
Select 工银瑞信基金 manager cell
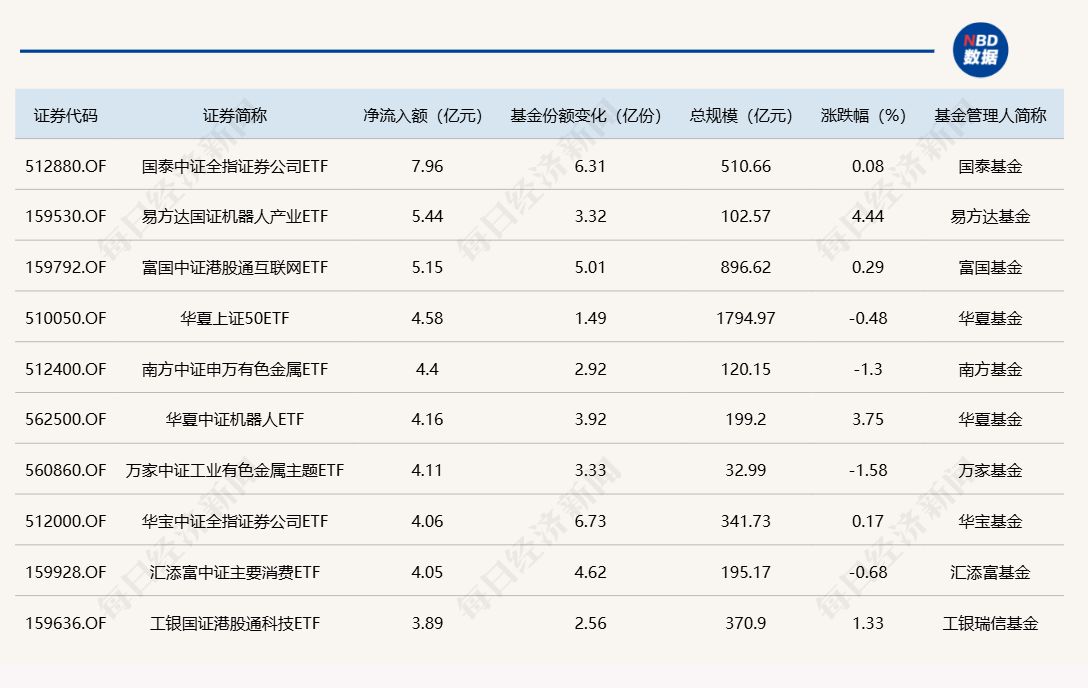pos(990,623)
